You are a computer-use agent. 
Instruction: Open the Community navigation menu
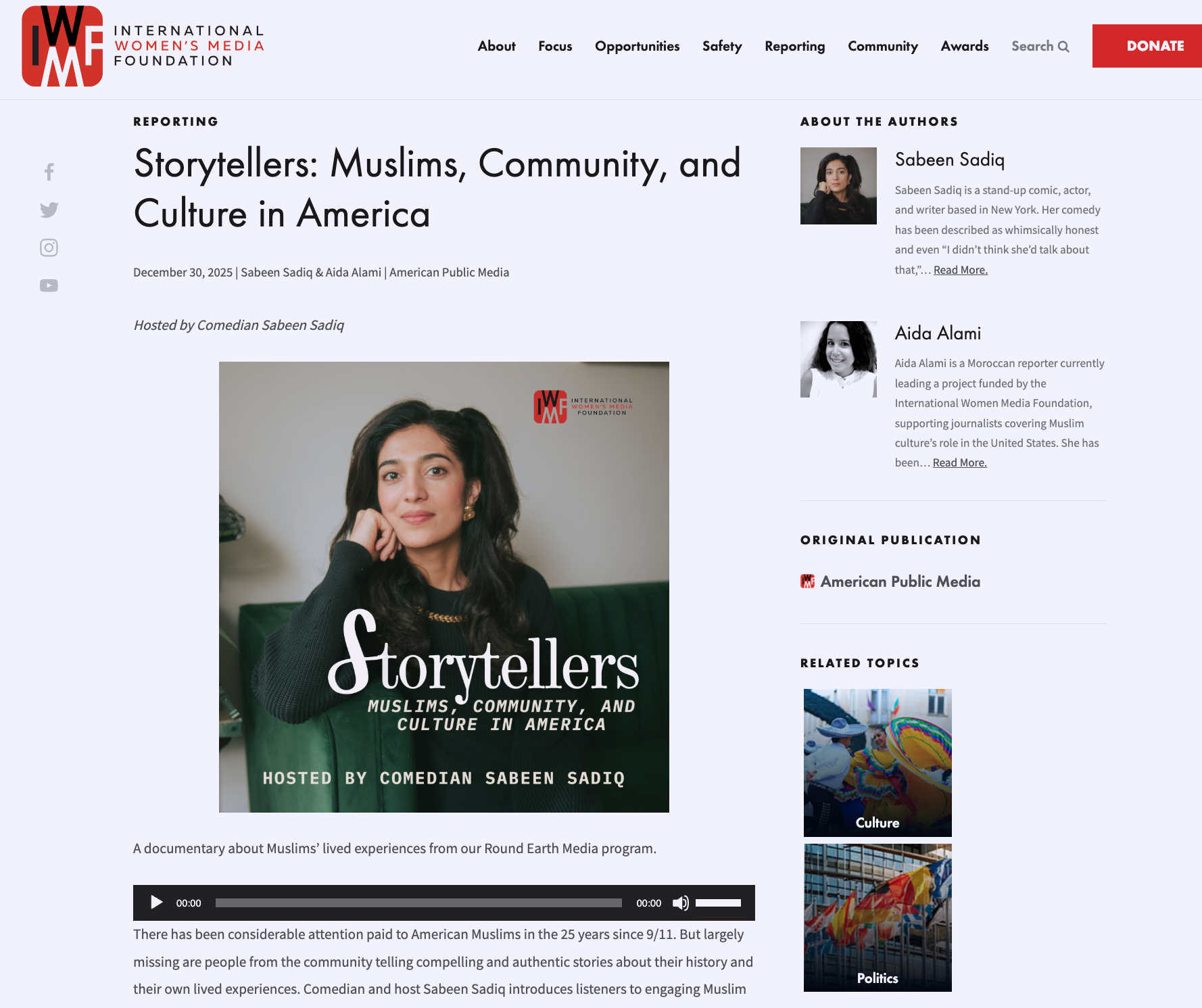click(x=883, y=46)
